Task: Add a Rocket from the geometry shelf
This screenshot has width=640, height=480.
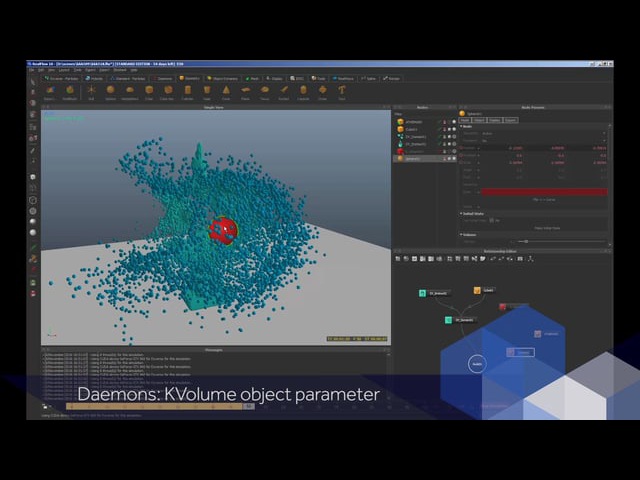Action: tap(284, 93)
